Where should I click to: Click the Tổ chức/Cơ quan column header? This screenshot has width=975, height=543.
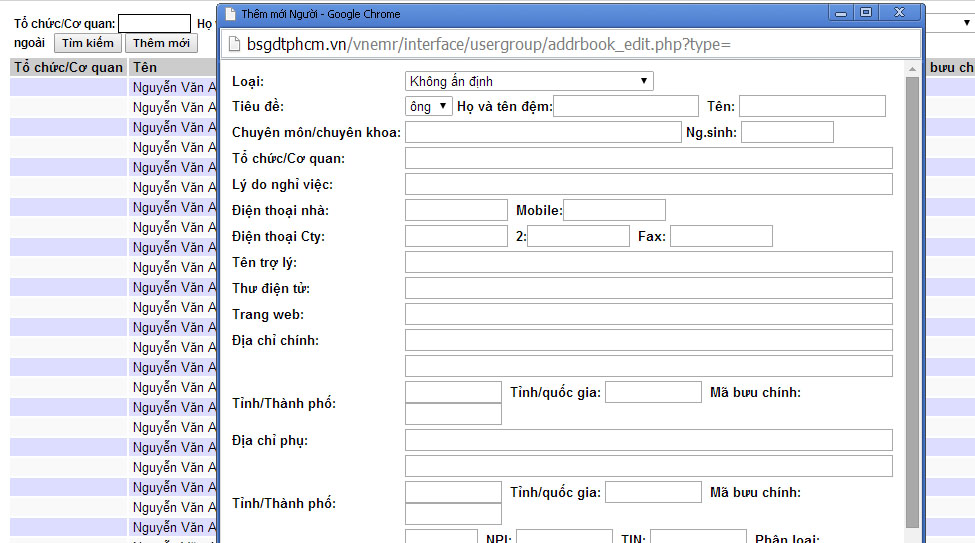68,67
